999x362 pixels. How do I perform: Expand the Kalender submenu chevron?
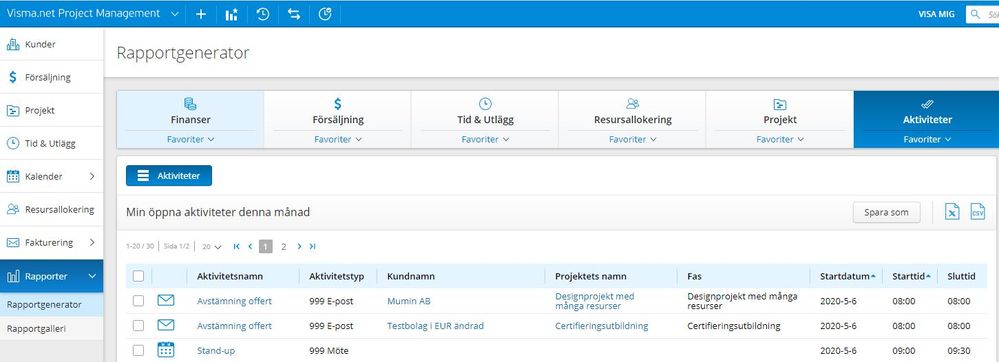coord(92,177)
